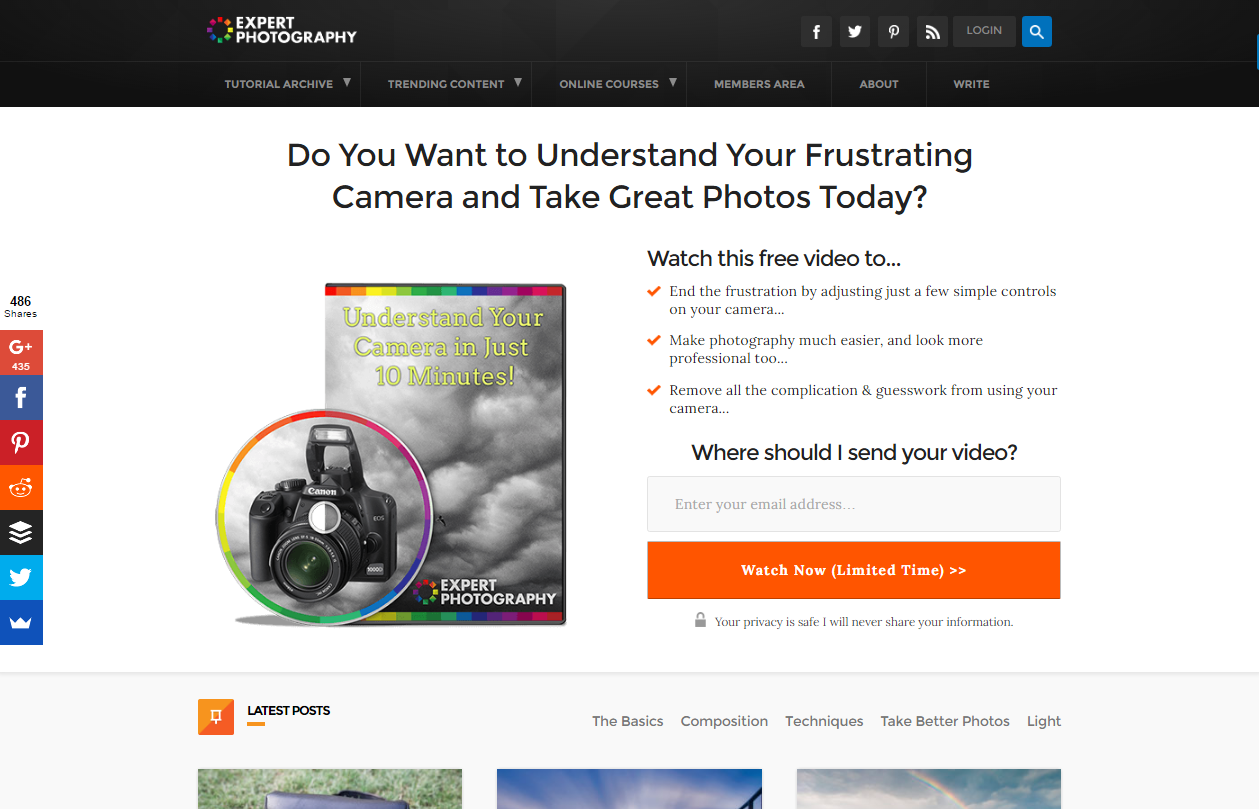Filter latest posts by The Basics
The width and height of the screenshot is (1259, 809).
628,721
